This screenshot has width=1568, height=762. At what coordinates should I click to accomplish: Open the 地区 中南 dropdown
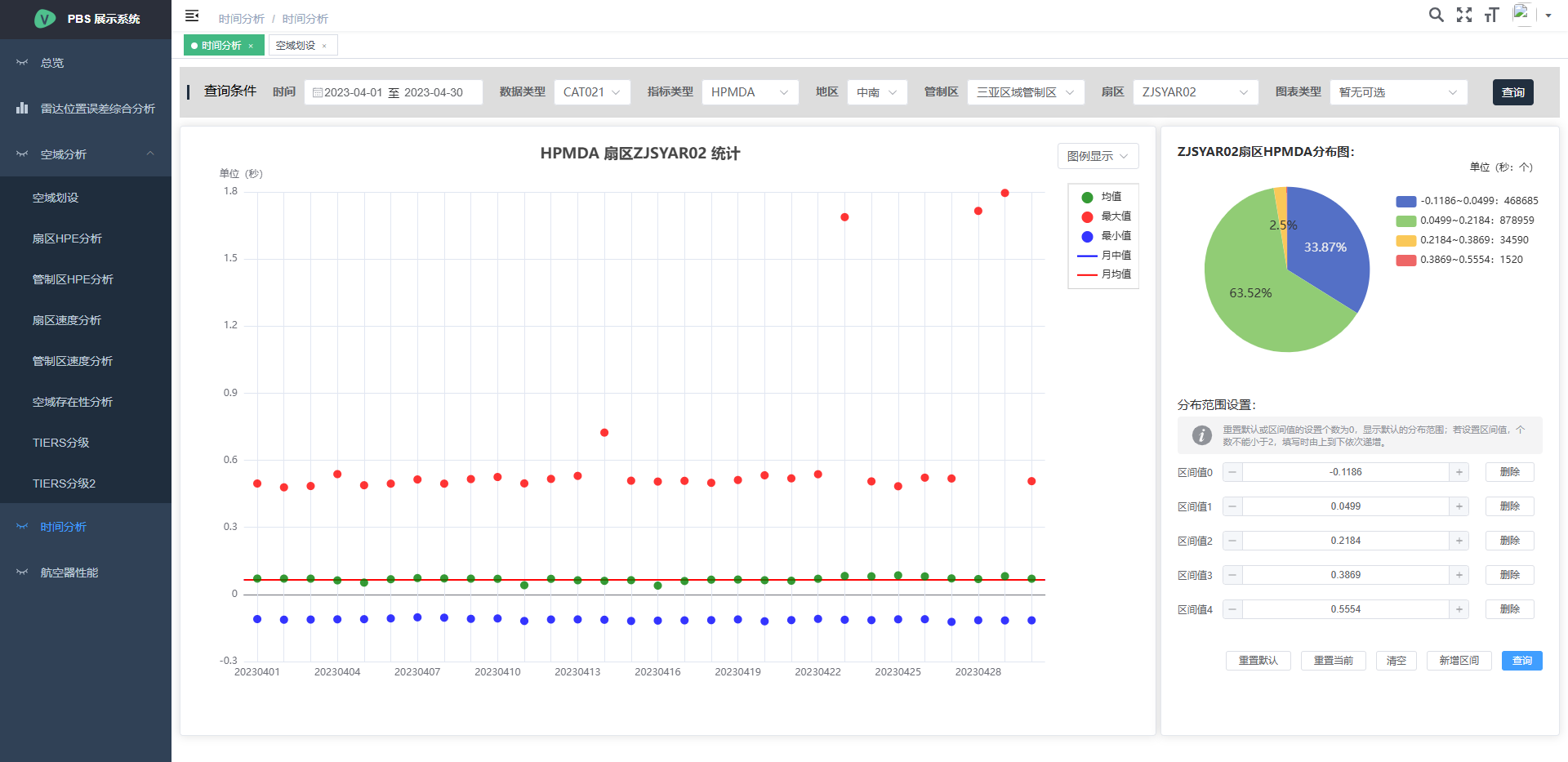click(x=877, y=92)
